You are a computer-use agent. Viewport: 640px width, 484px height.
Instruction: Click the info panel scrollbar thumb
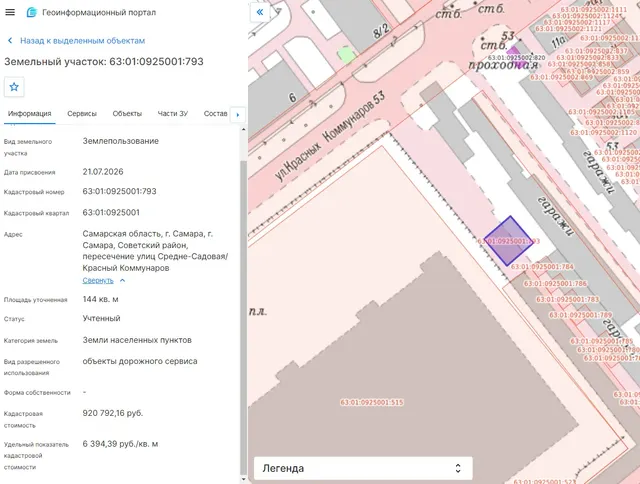point(244,318)
